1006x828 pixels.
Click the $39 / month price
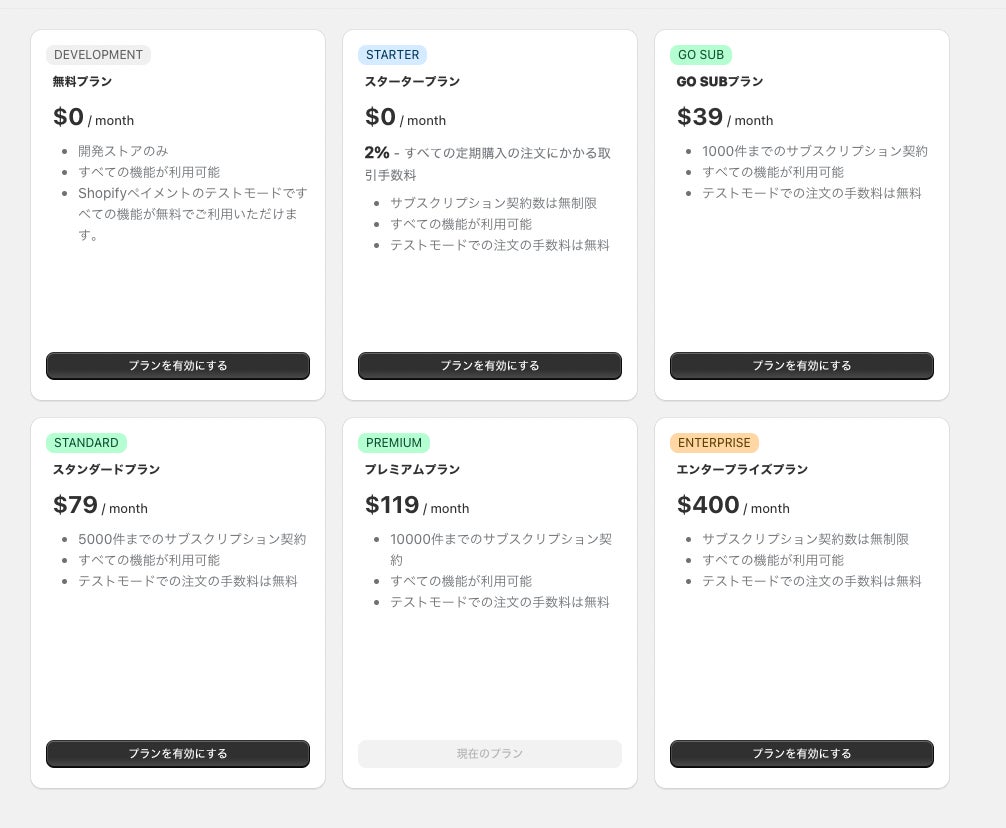(x=725, y=118)
